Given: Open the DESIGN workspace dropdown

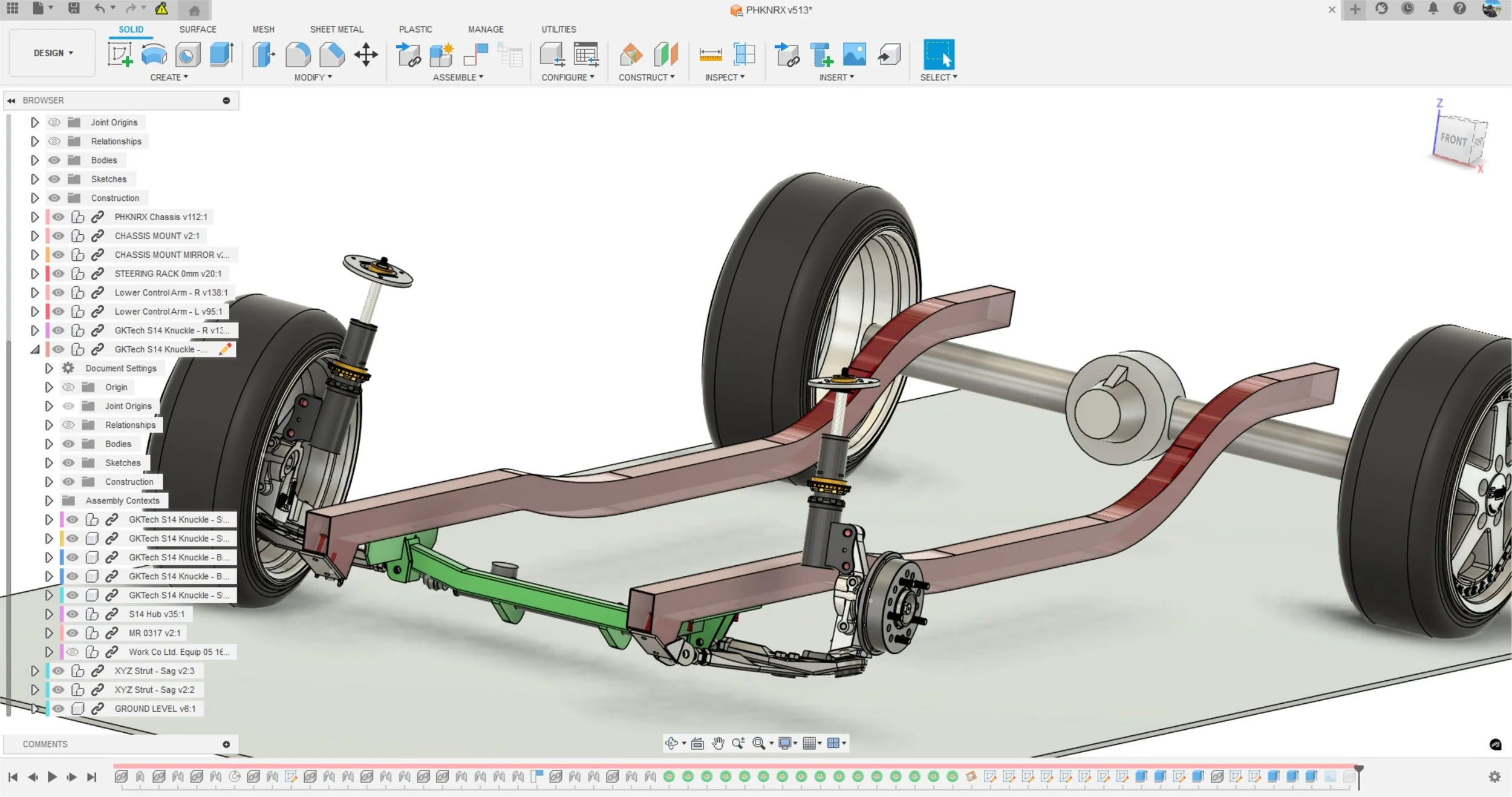Looking at the screenshot, I should pos(53,53).
